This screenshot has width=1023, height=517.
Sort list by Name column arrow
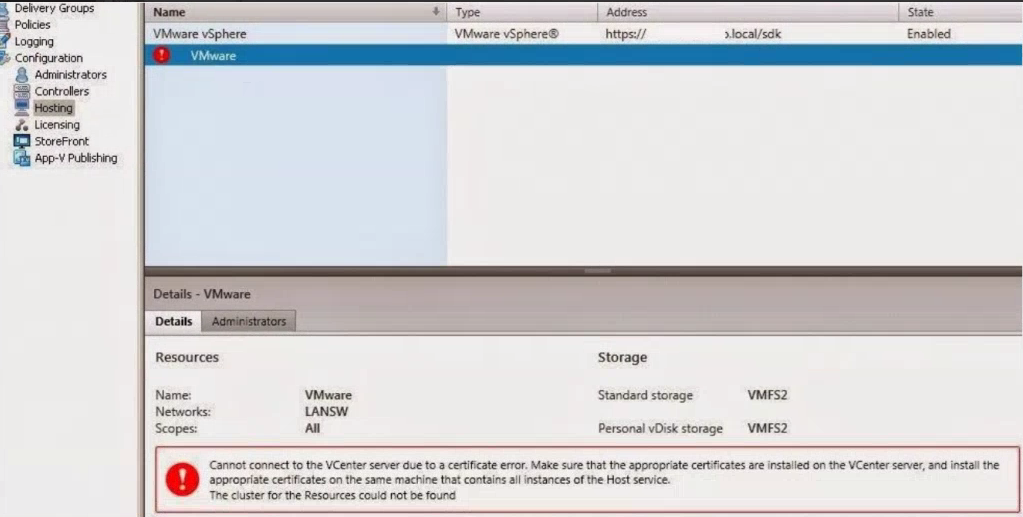point(436,12)
